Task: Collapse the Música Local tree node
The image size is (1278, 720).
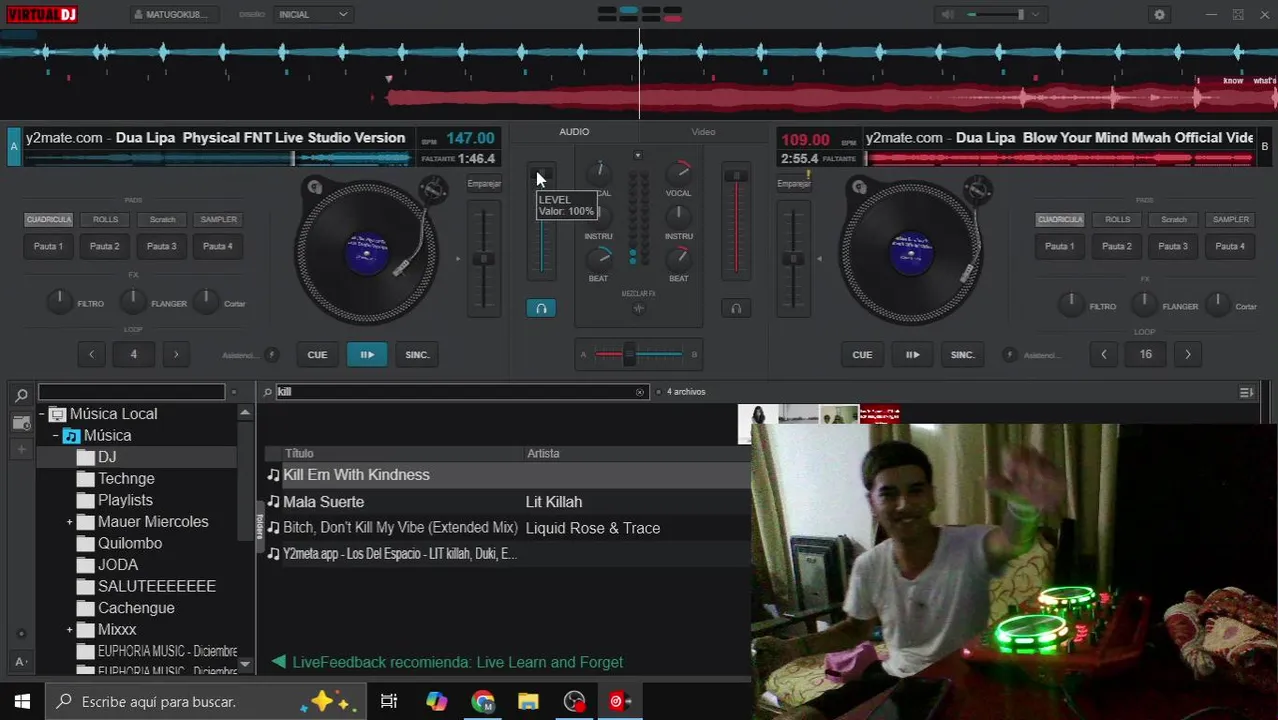Action: [x=43, y=414]
